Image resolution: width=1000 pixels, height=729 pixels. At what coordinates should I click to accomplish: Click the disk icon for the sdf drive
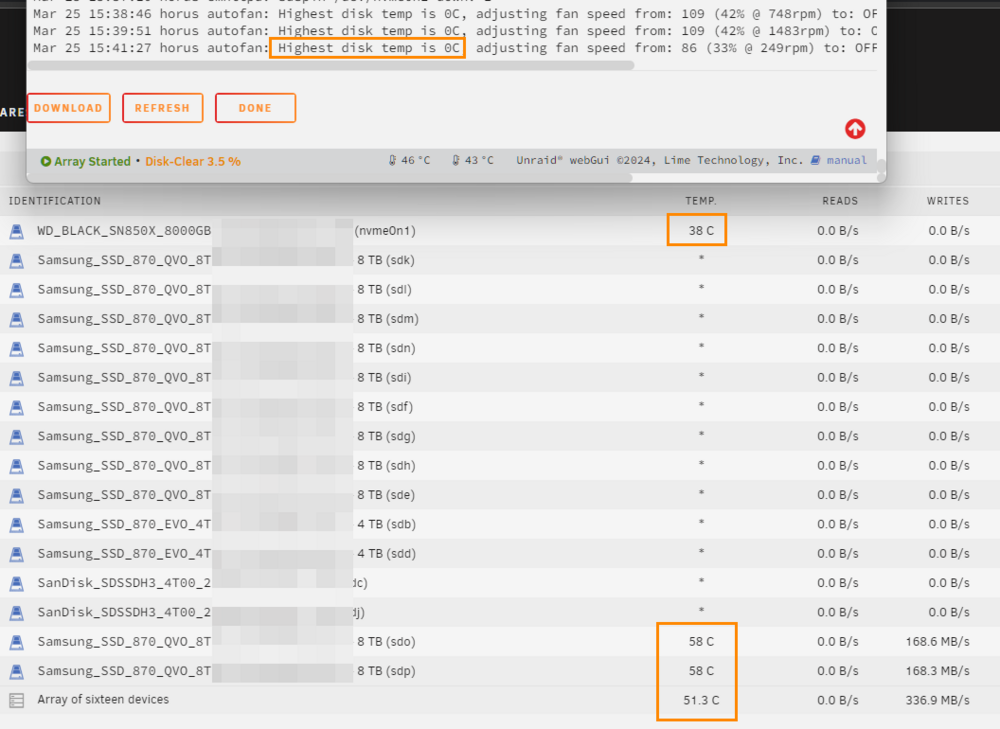coord(17,407)
